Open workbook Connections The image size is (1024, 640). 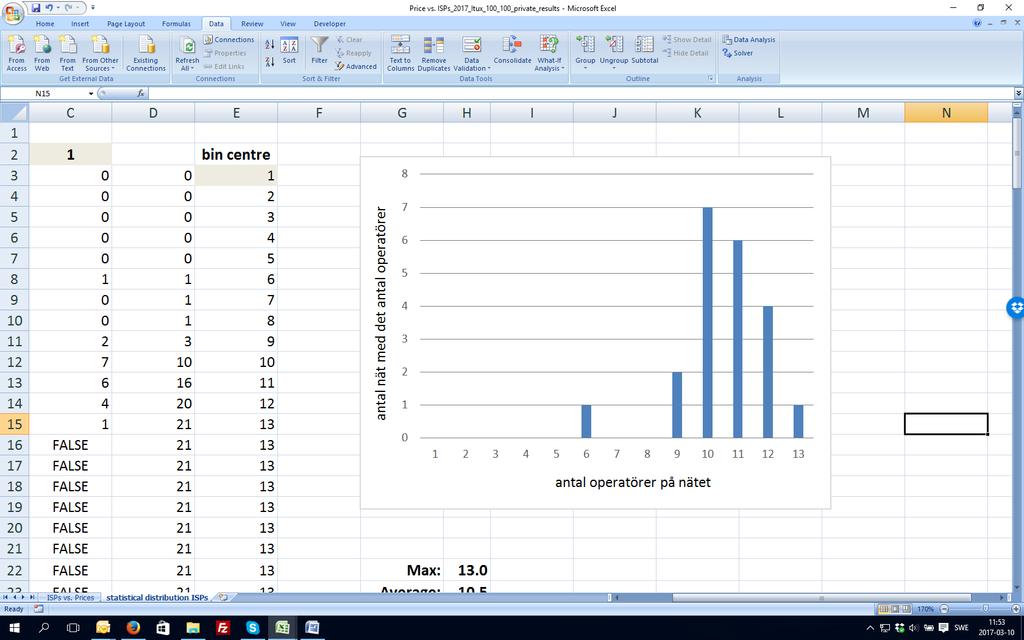pyautogui.click(x=228, y=40)
